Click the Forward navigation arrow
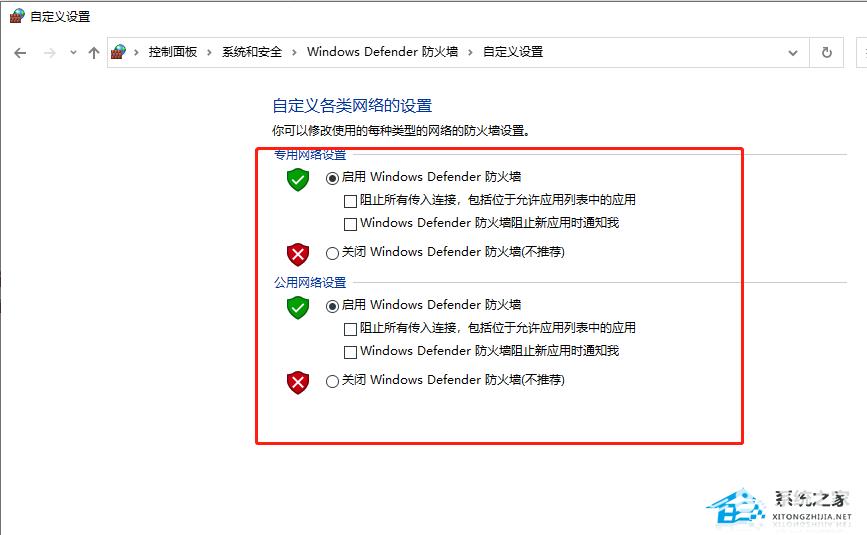The width and height of the screenshot is (867, 535). (50, 53)
